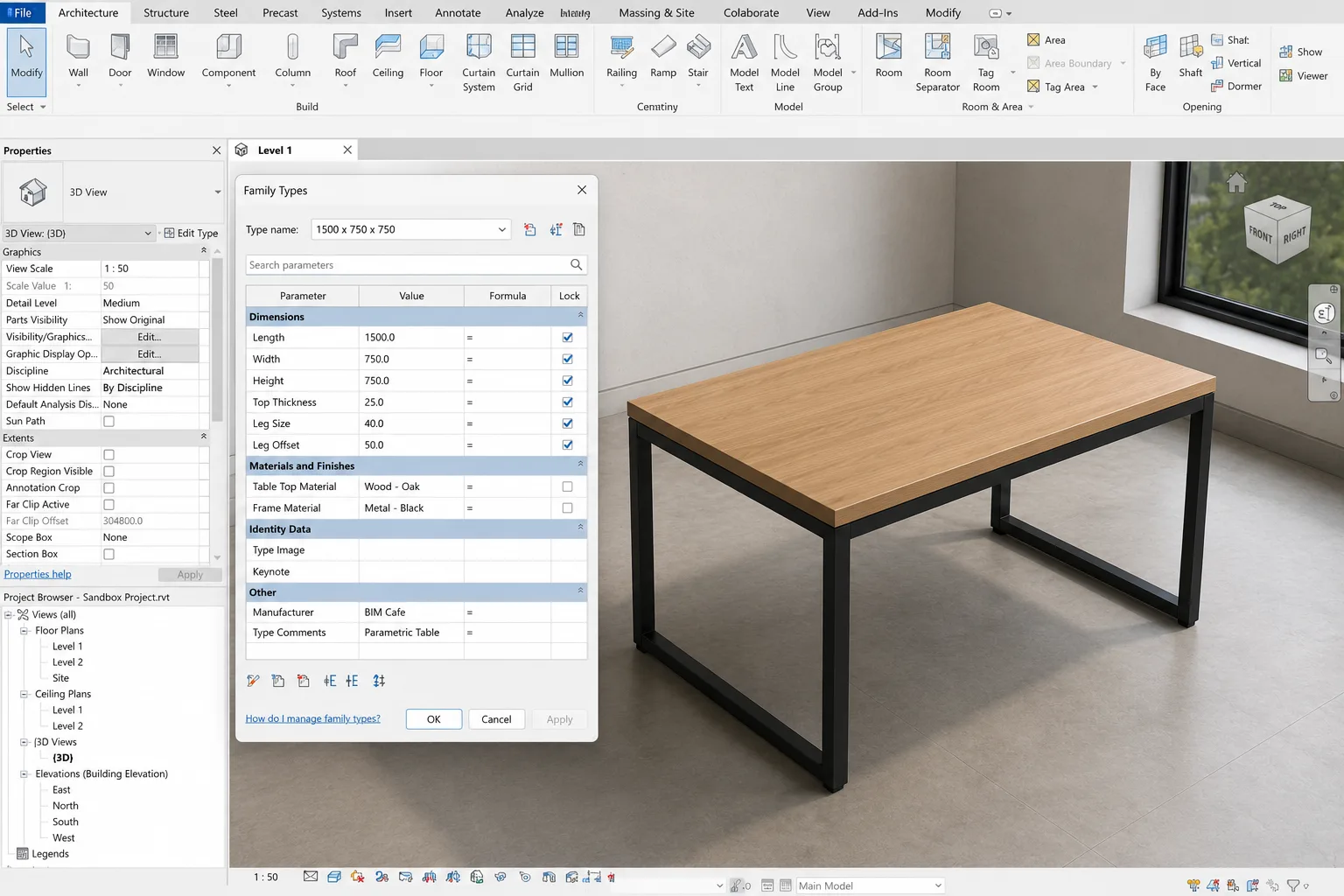
Task: Open the Massing & Site tab
Action: [656, 12]
